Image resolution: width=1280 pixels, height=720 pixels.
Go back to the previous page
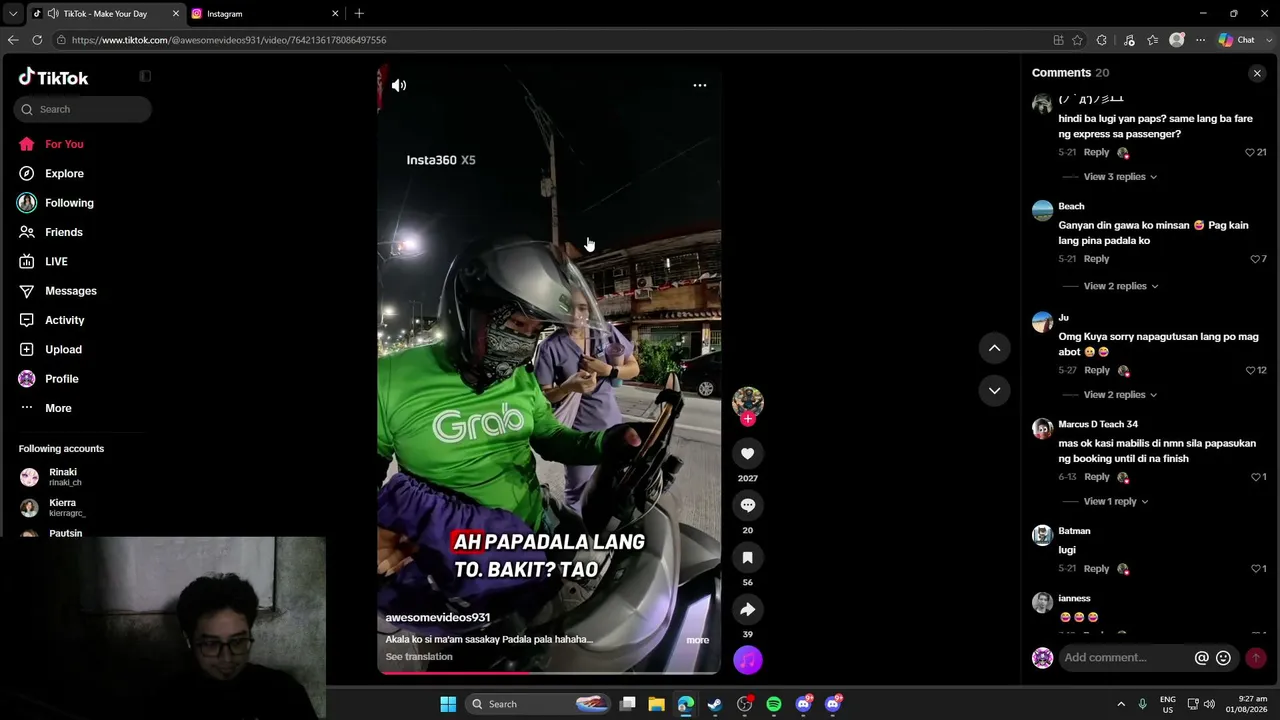13,40
